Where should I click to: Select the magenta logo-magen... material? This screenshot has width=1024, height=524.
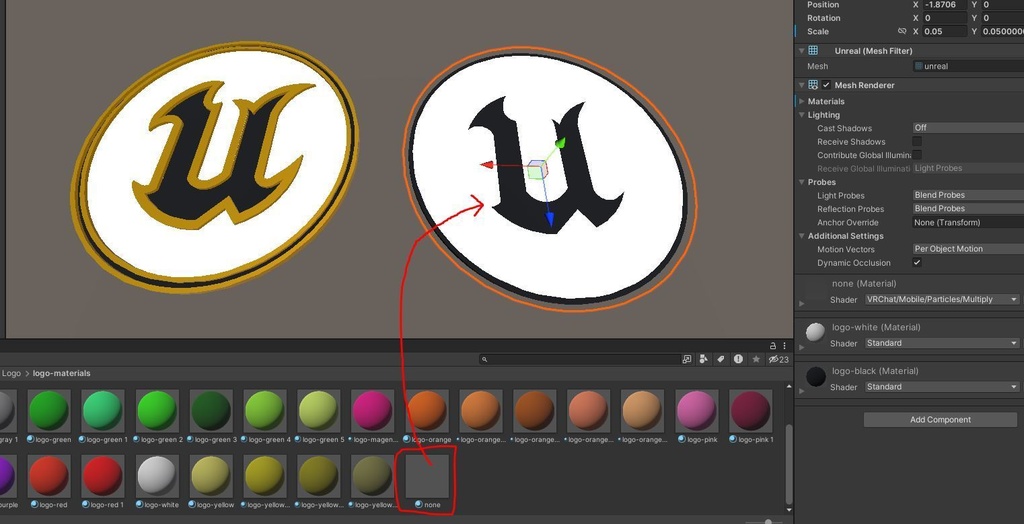coord(372,416)
